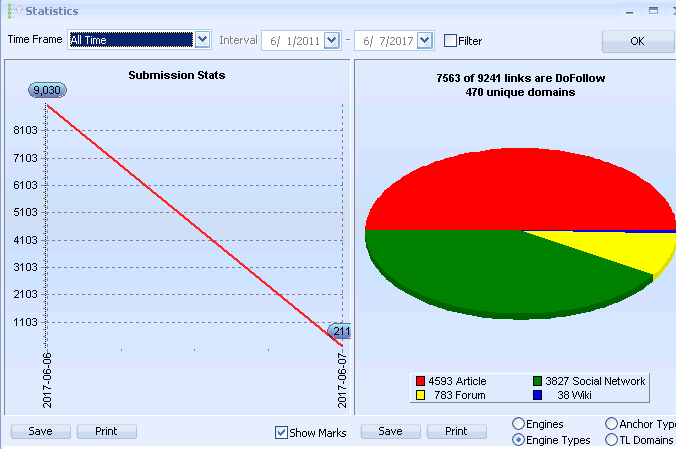
Task: Select the Engines radio button
Action: 518,424
